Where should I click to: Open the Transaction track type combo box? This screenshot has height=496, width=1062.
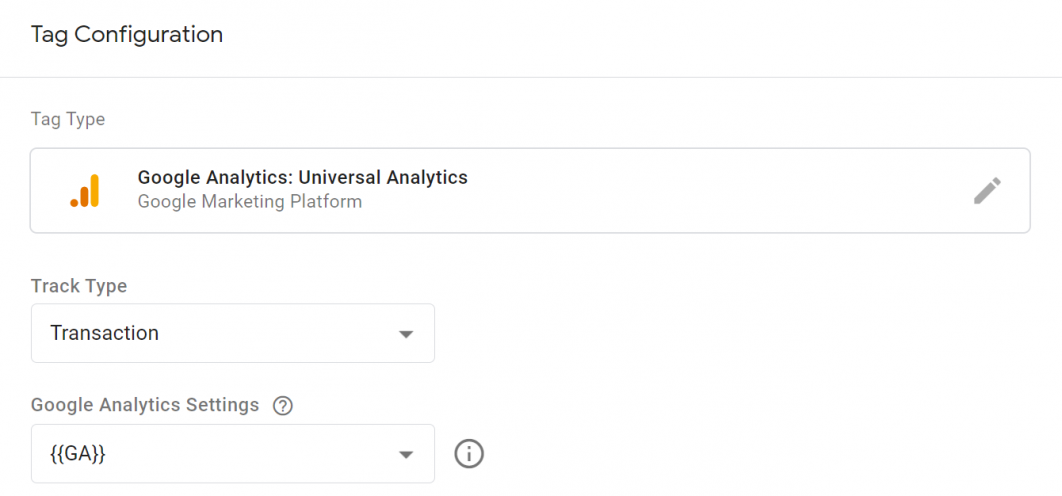click(x=232, y=333)
